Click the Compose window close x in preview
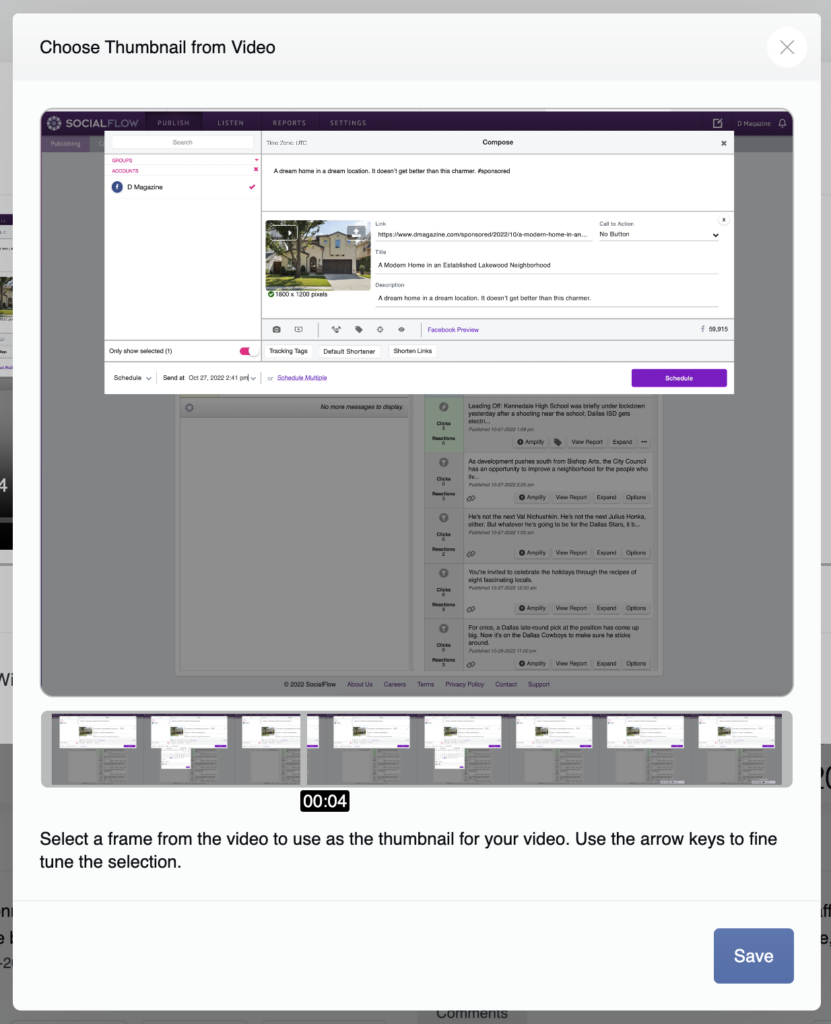831x1024 pixels. coord(723,143)
